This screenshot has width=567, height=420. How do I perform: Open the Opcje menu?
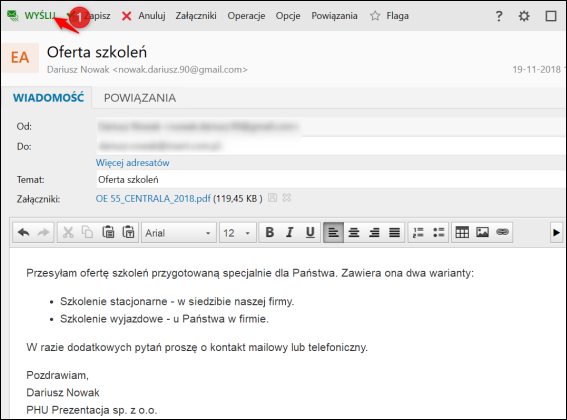[288, 16]
